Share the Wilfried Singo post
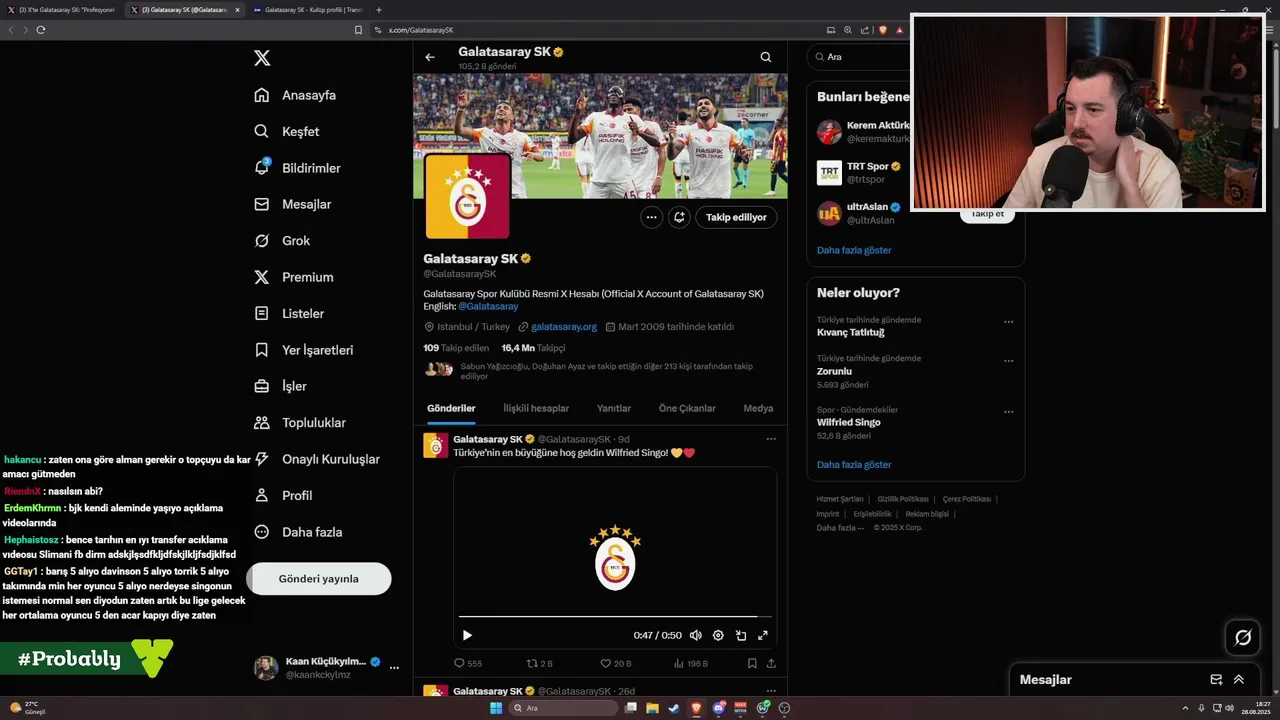1280x720 pixels. click(x=771, y=663)
